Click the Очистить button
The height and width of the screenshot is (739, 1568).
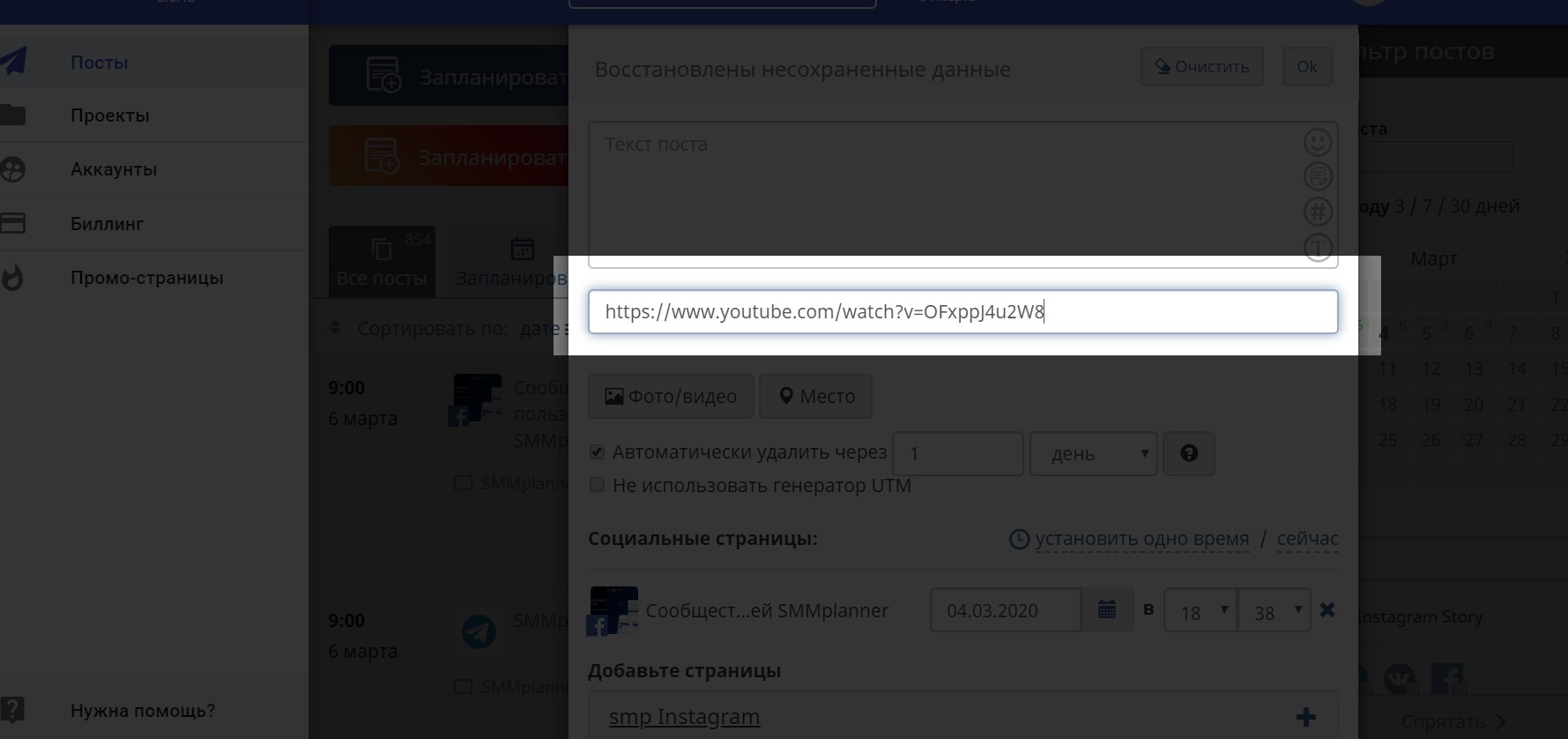1202,67
